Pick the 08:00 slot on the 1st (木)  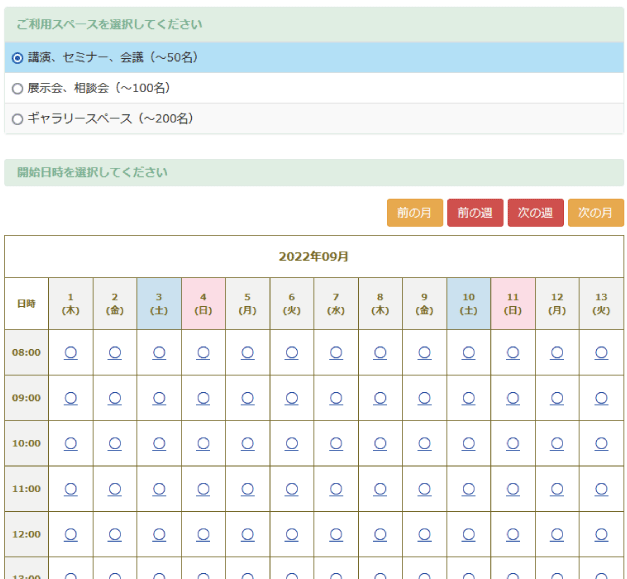[x=71, y=352]
